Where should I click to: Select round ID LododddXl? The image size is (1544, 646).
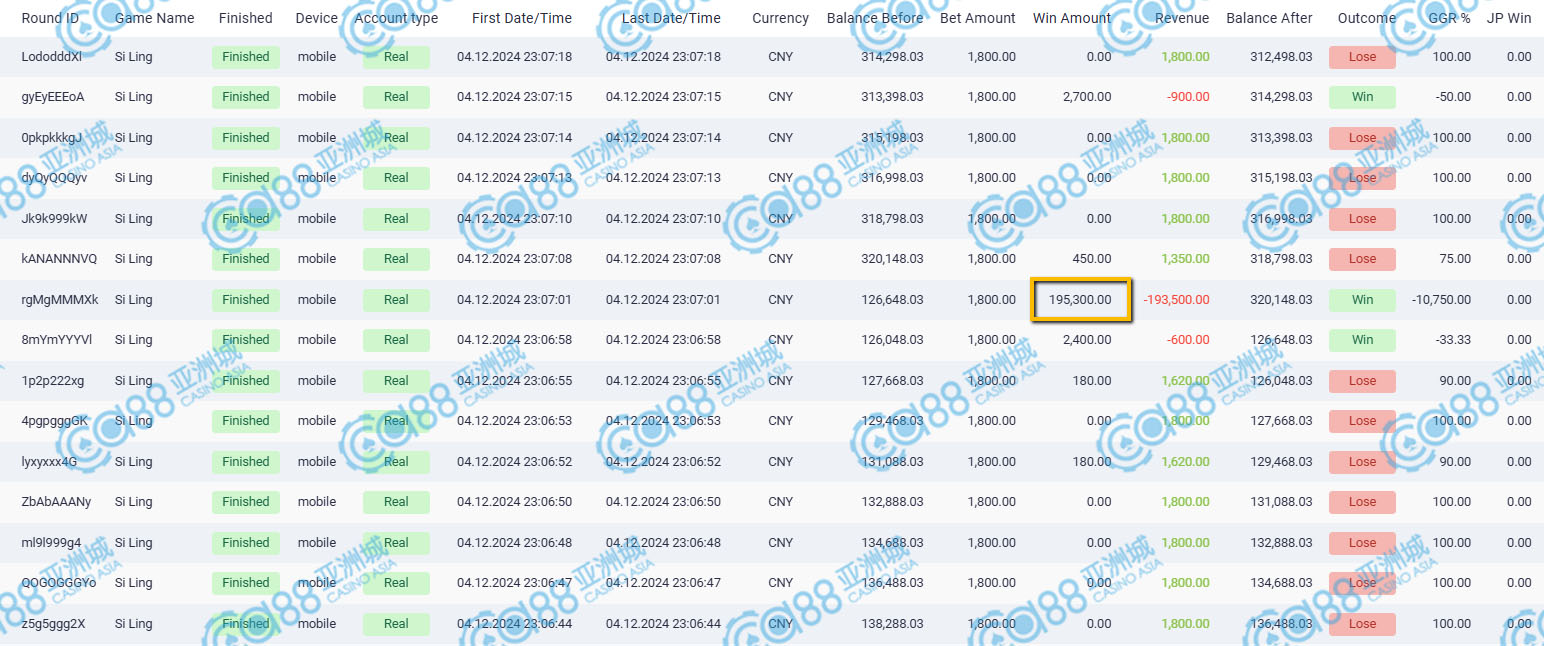52,57
